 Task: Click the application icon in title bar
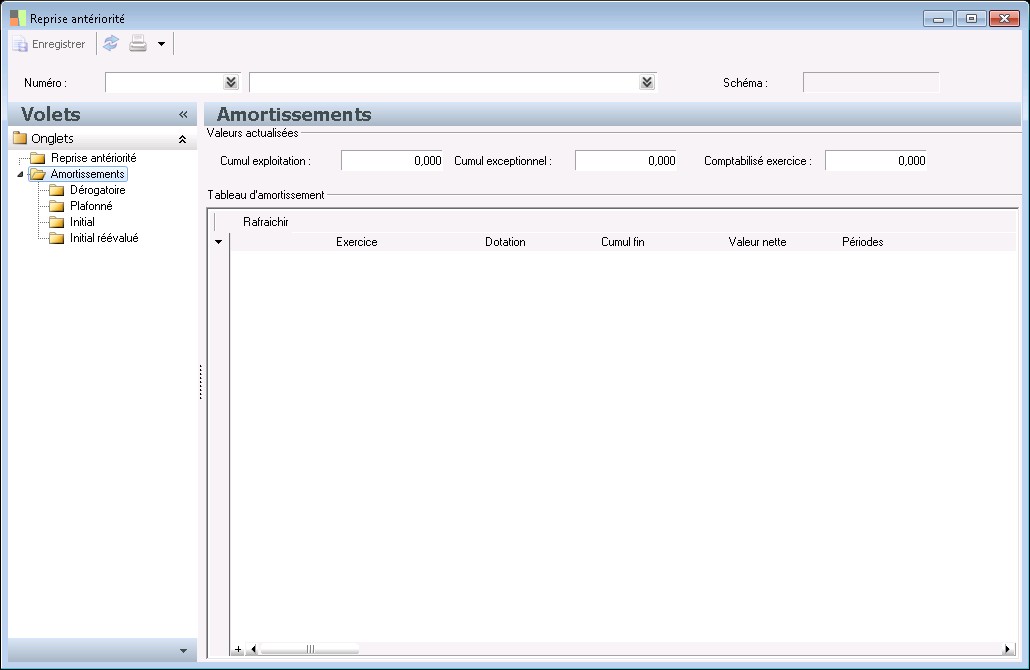click(x=18, y=18)
